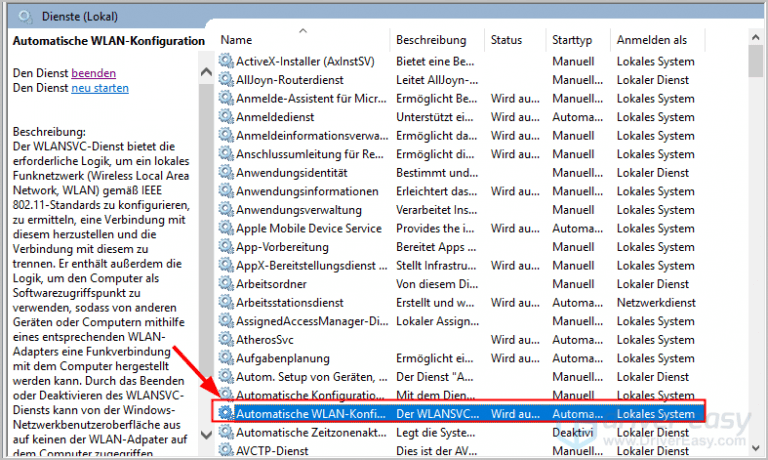Restart the service via 'neu starten' link

tap(100, 88)
